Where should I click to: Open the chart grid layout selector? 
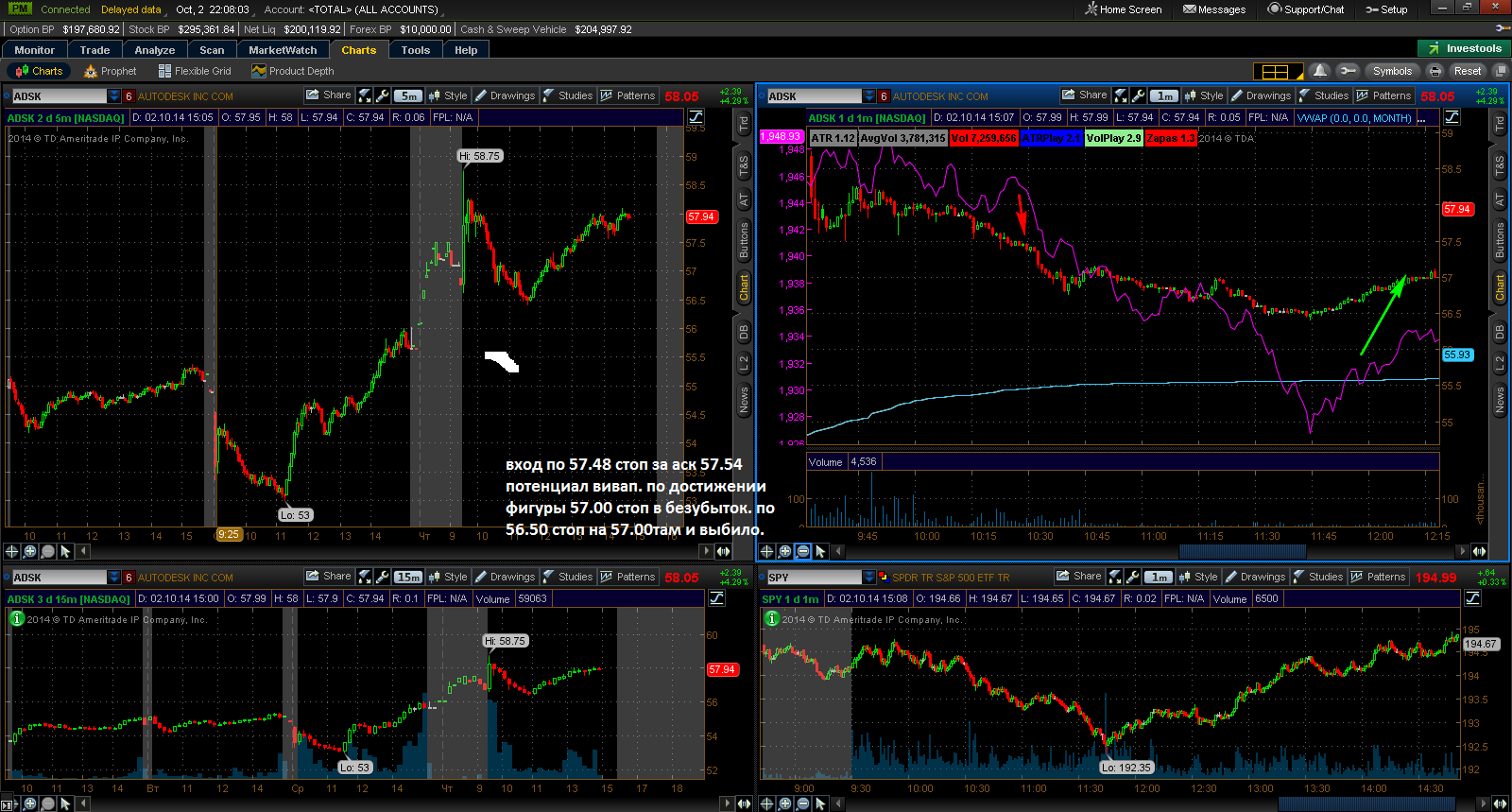(1278, 71)
